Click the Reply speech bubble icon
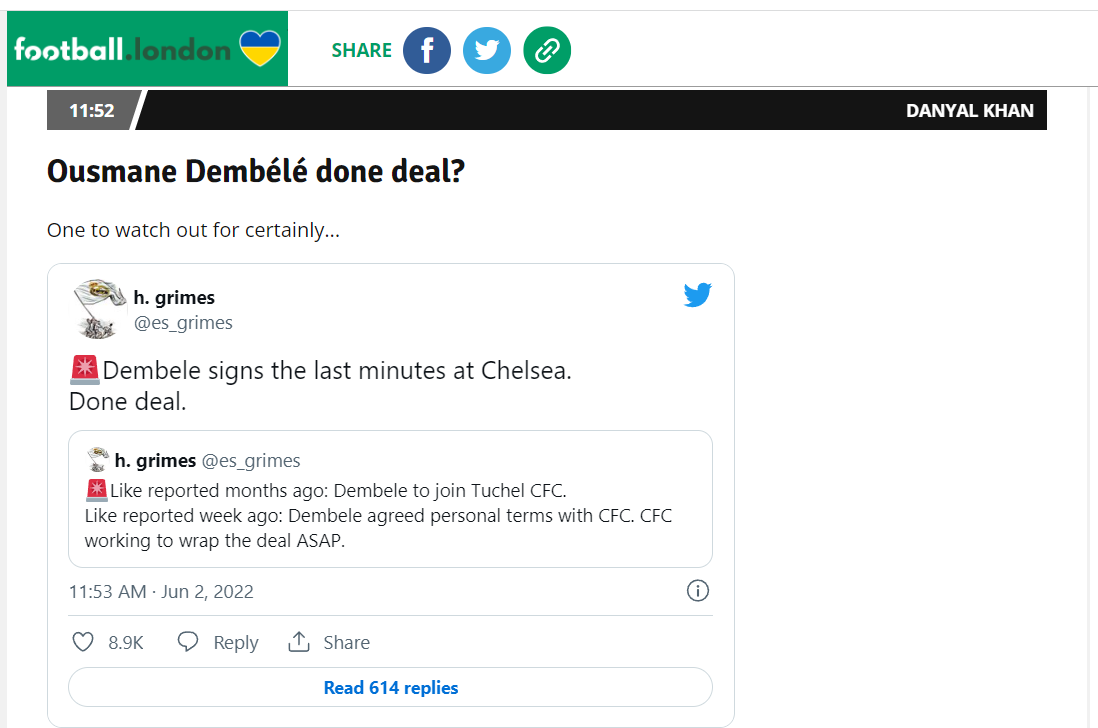 (x=188, y=642)
